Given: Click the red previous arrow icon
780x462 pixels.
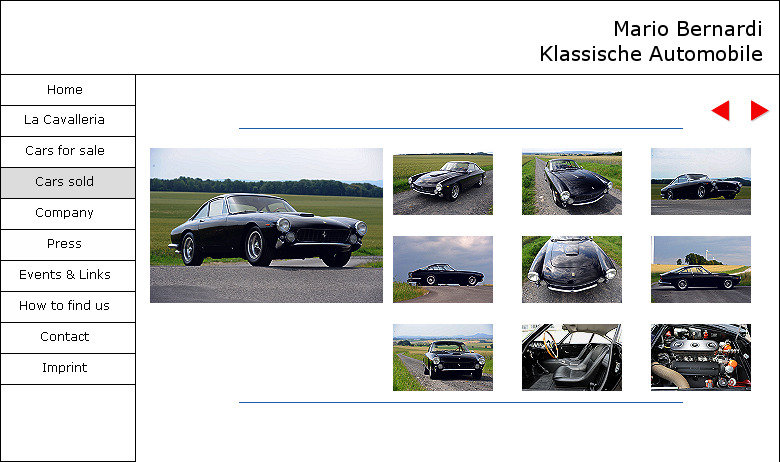Looking at the screenshot, I should (721, 110).
